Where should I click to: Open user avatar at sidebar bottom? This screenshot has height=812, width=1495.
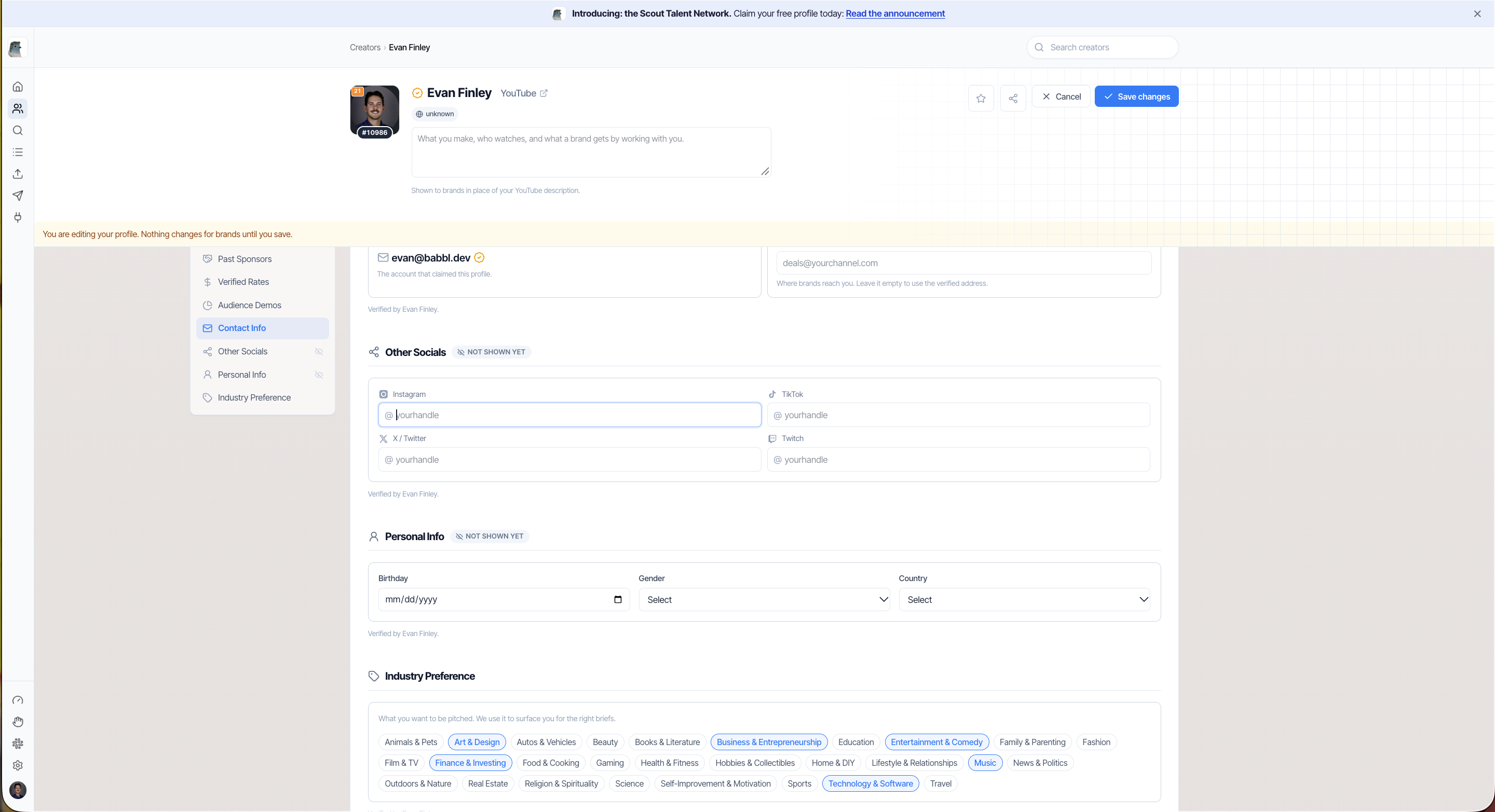(18, 790)
